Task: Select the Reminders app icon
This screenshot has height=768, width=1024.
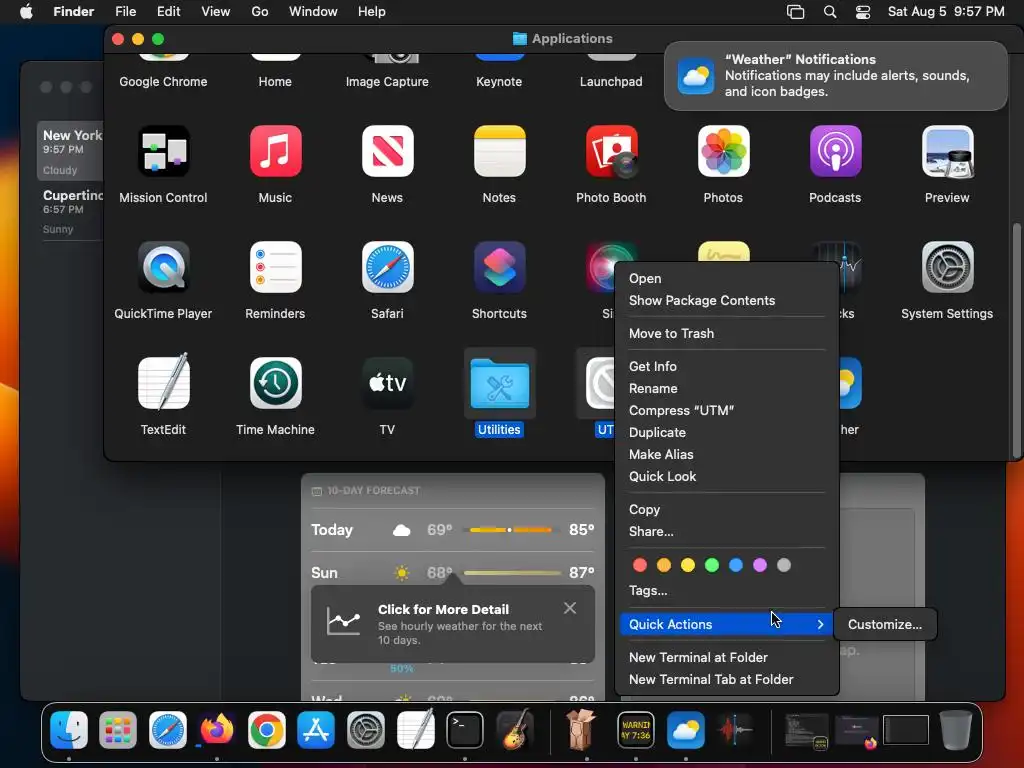Action: click(276, 267)
